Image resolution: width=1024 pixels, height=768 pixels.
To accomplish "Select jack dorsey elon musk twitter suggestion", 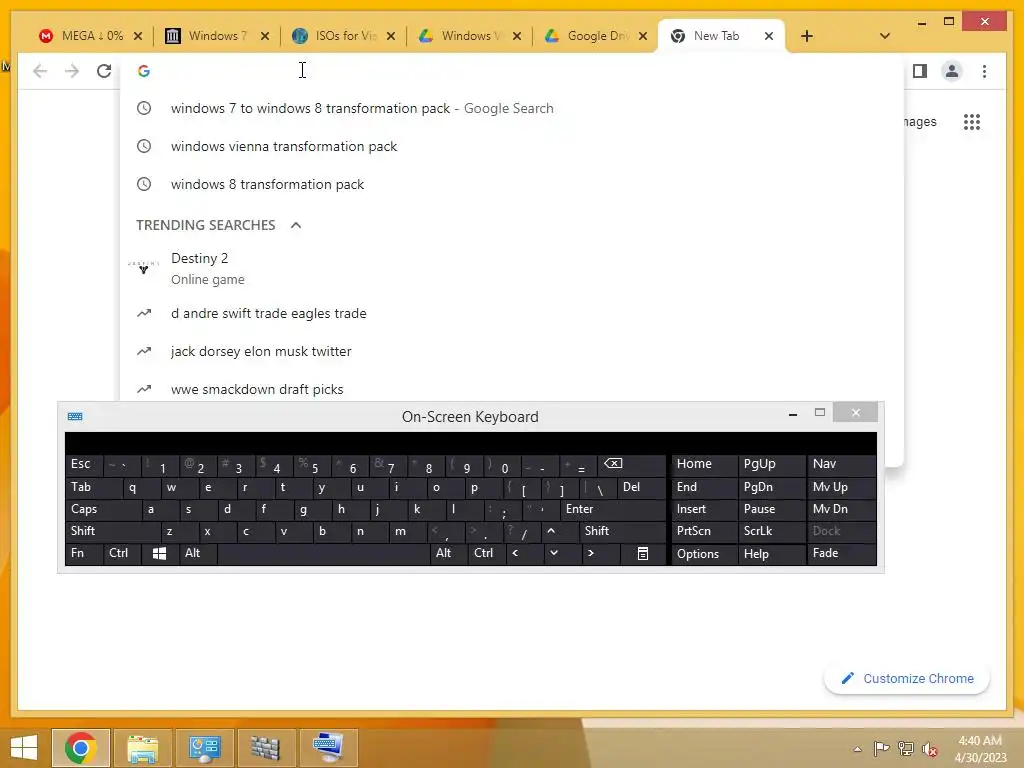I will point(512,351).
